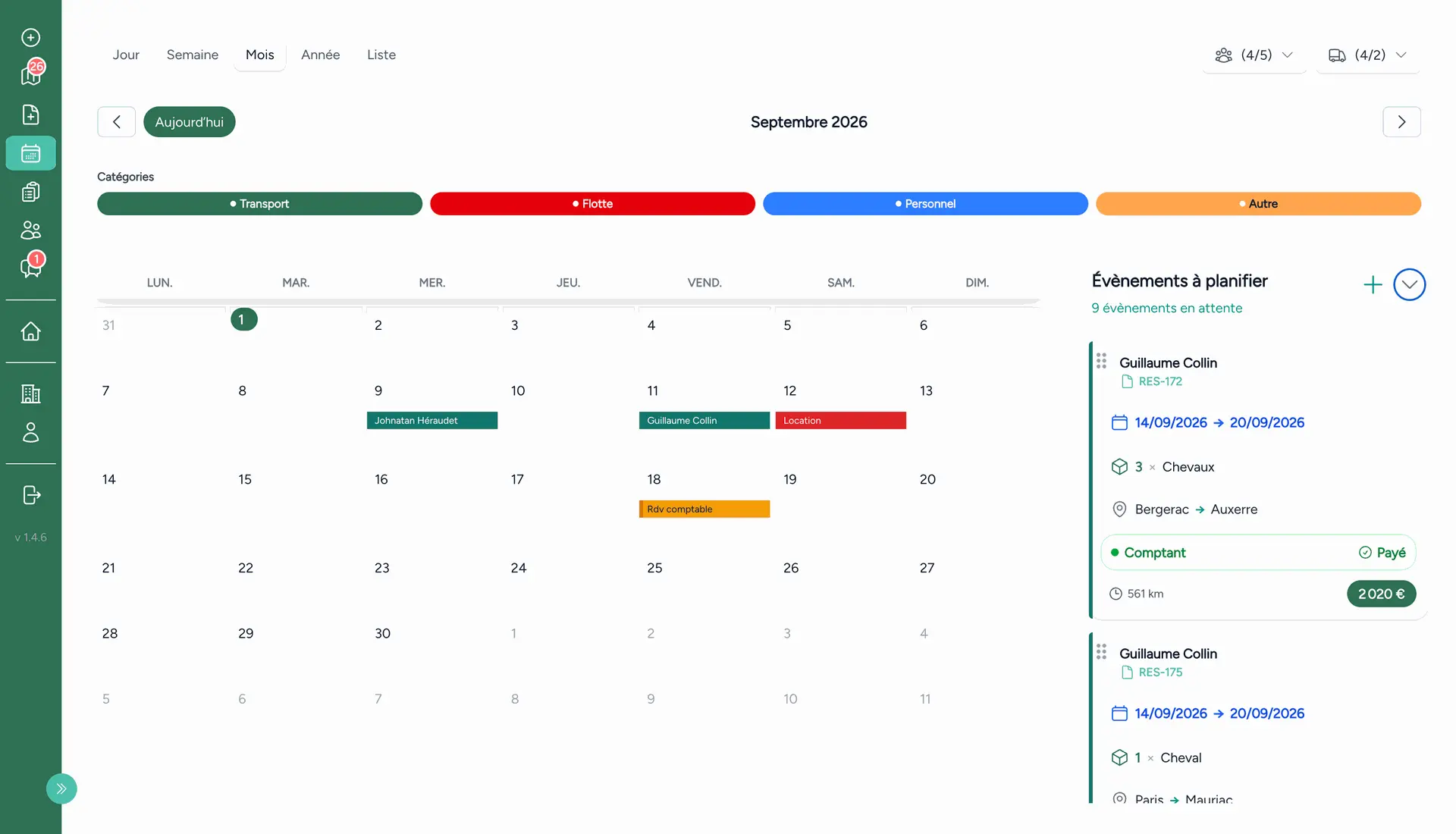The height and width of the screenshot is (834, 1456).
Task: Go to previous month arrow
Action: pos(117,122)
